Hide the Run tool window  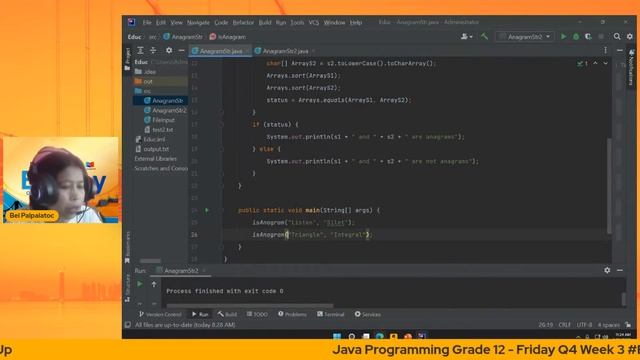(620, 270)
